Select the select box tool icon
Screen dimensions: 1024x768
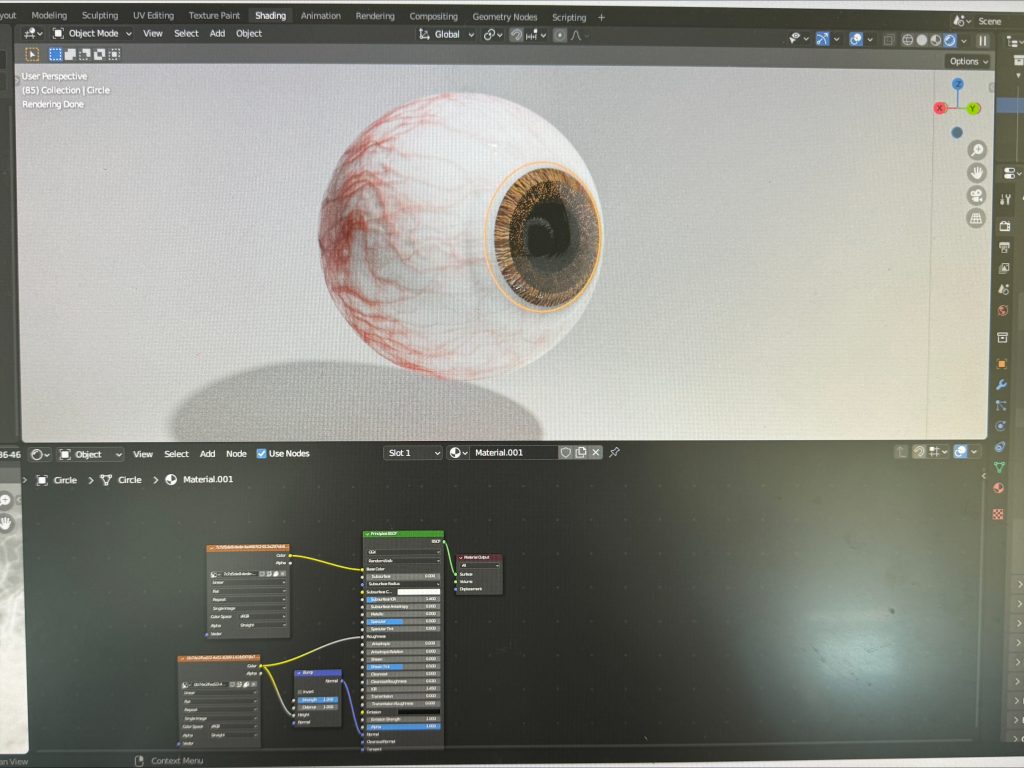tap(32, 55)
